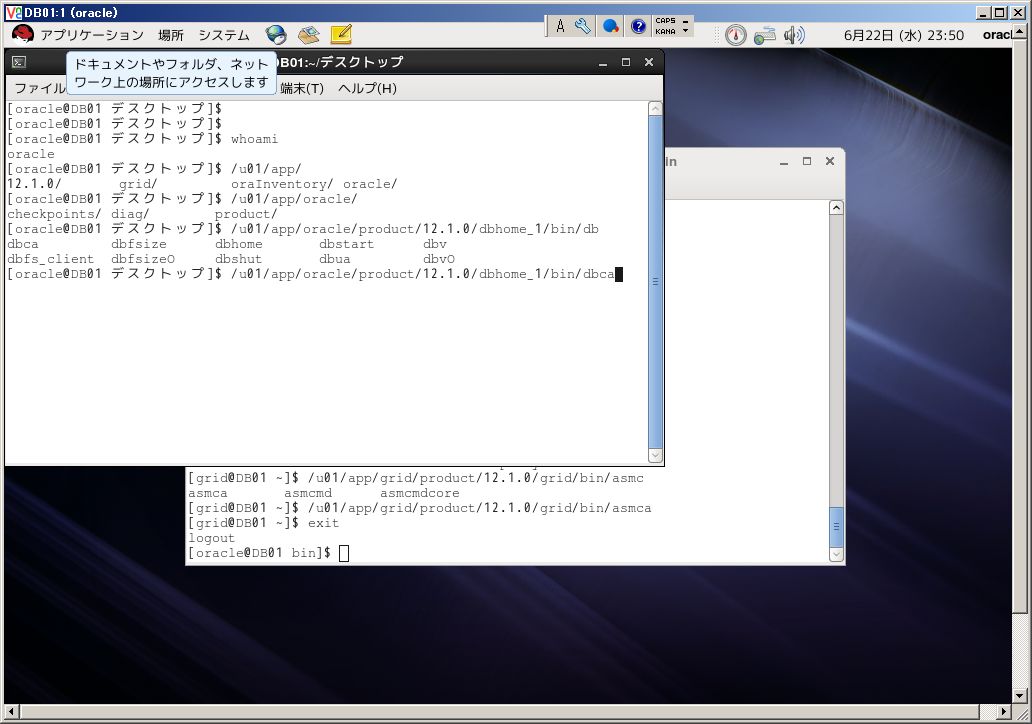The image size is (1032, 724).
Task: Click the Red Hat logo icon
Action: pyautogui.click(x=22, y=34)
